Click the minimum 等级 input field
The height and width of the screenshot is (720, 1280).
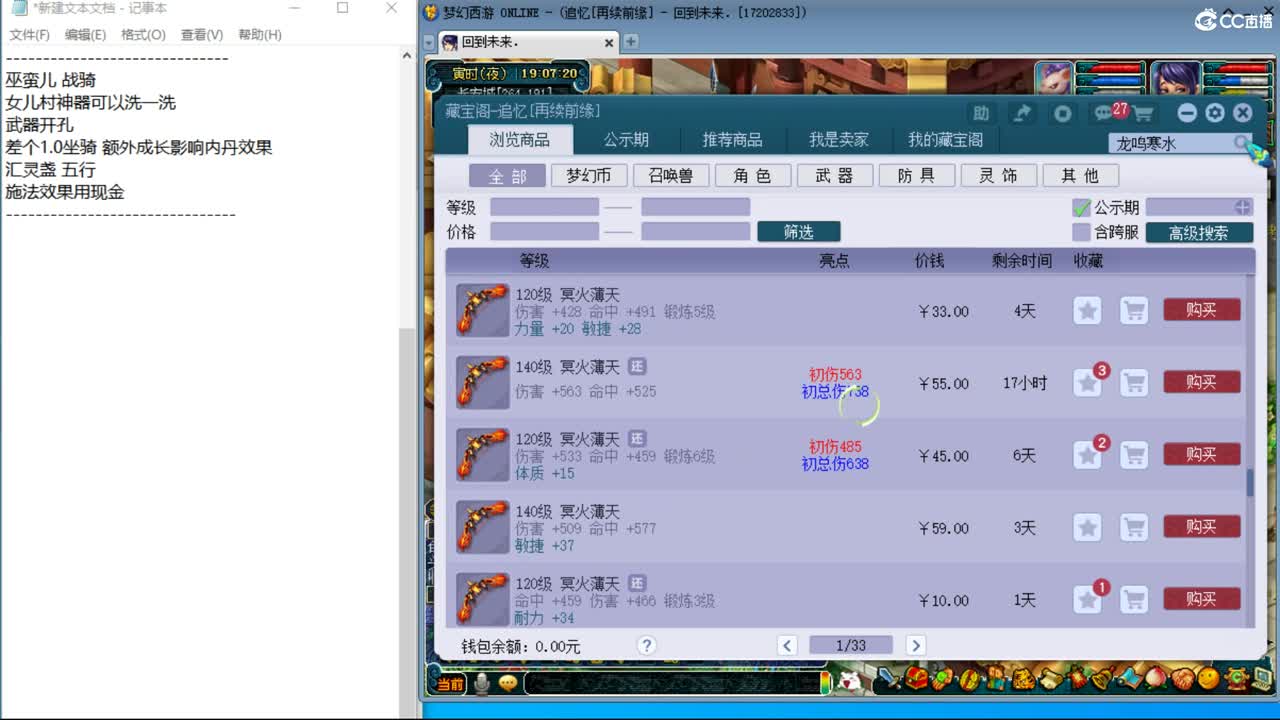pyautogui.click(x=544, y=207)
